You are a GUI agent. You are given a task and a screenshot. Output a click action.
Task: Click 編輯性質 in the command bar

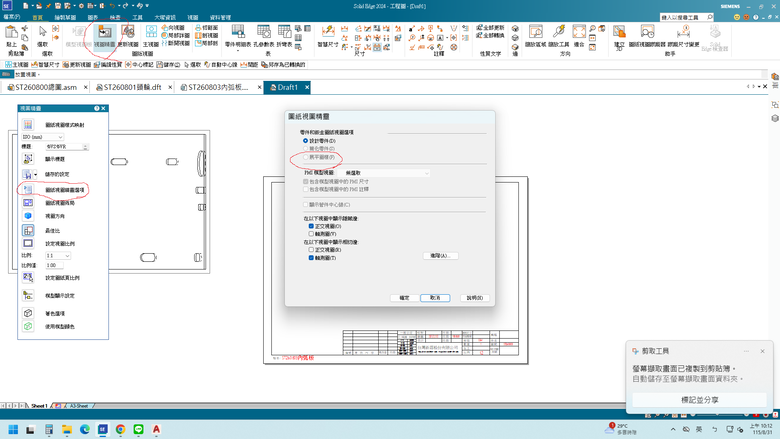pos(108,65)
